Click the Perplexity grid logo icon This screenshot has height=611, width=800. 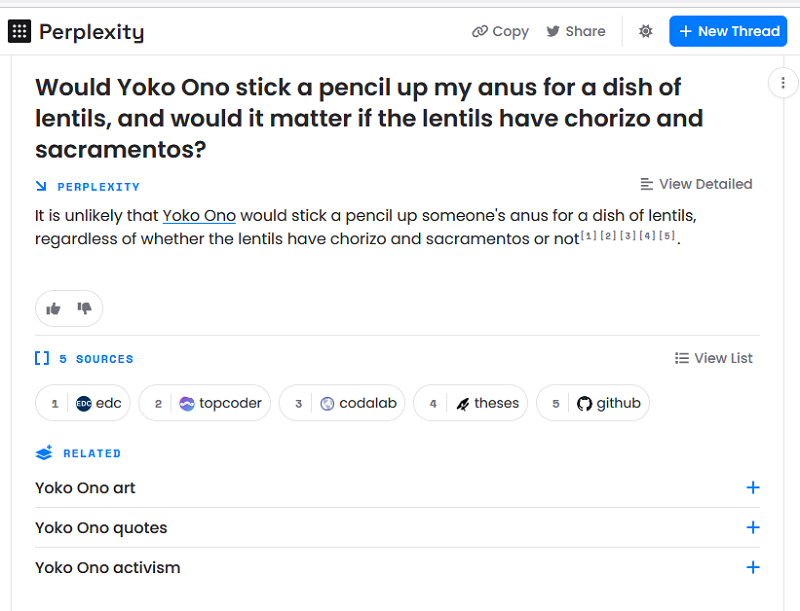[19, 32]
